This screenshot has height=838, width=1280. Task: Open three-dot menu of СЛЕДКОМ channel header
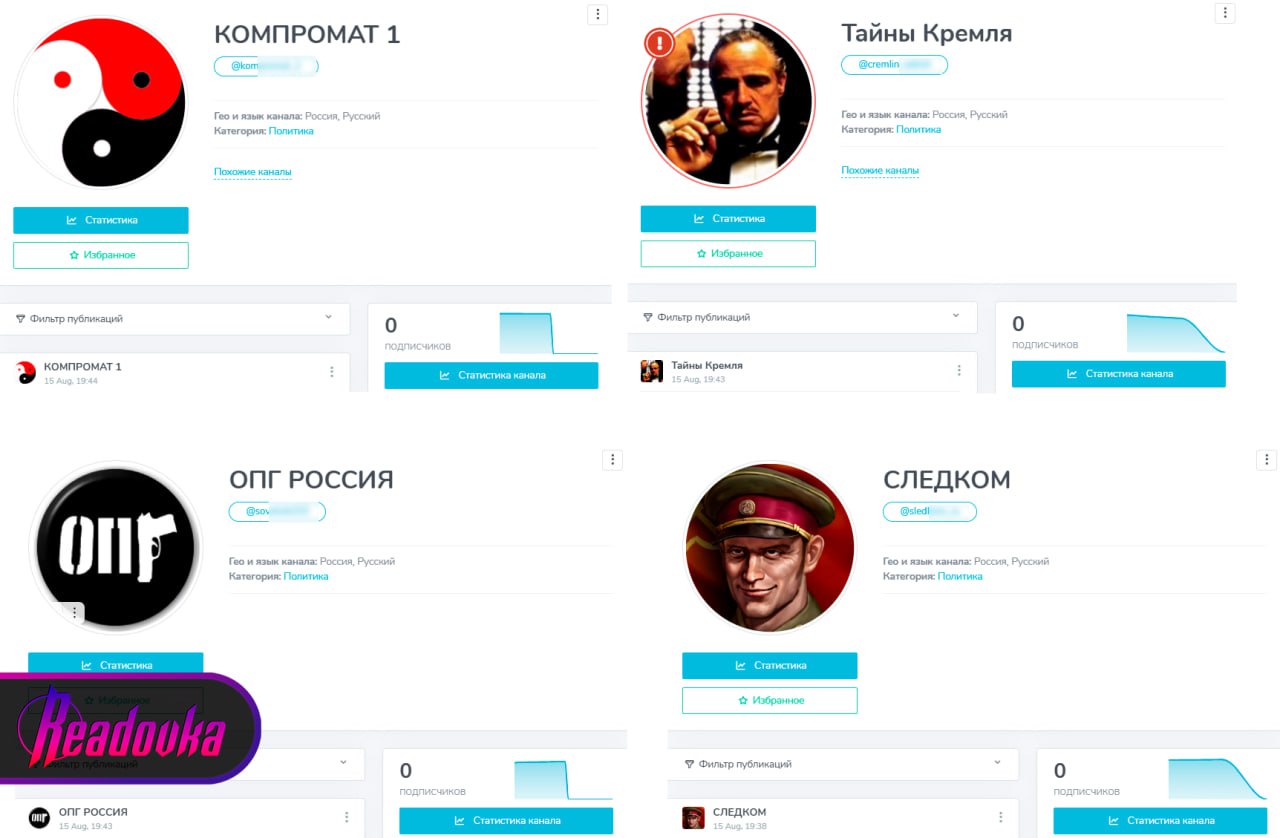(1267, 460)
